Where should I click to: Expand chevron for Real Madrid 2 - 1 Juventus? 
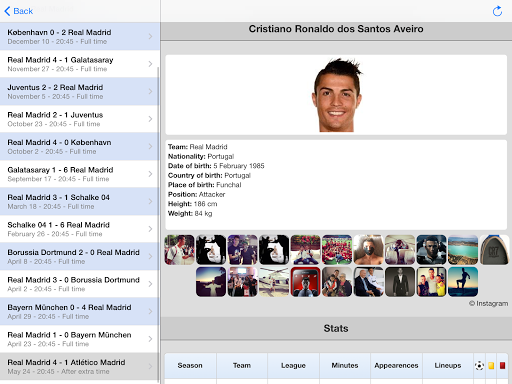[150, 119]
